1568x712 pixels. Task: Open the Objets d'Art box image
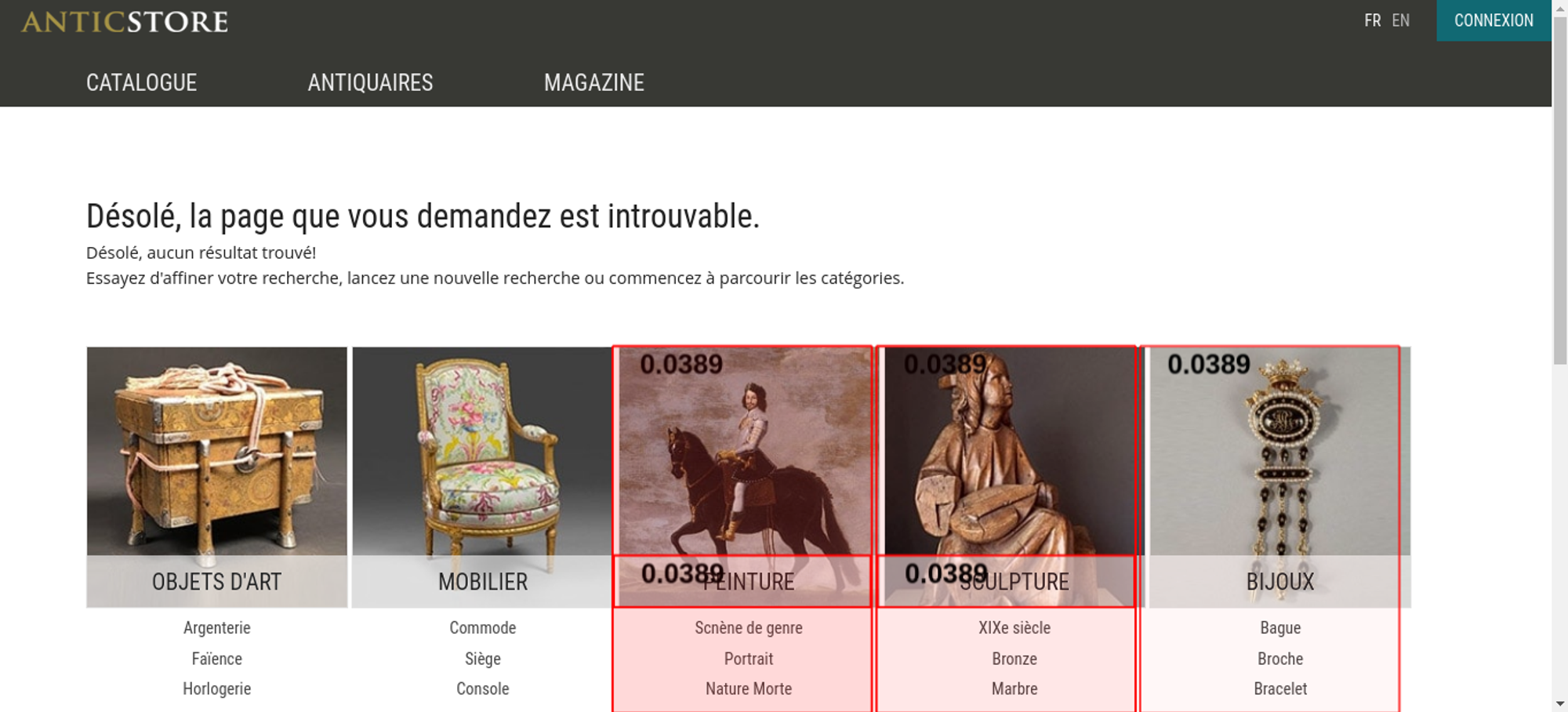pos(217,452)
